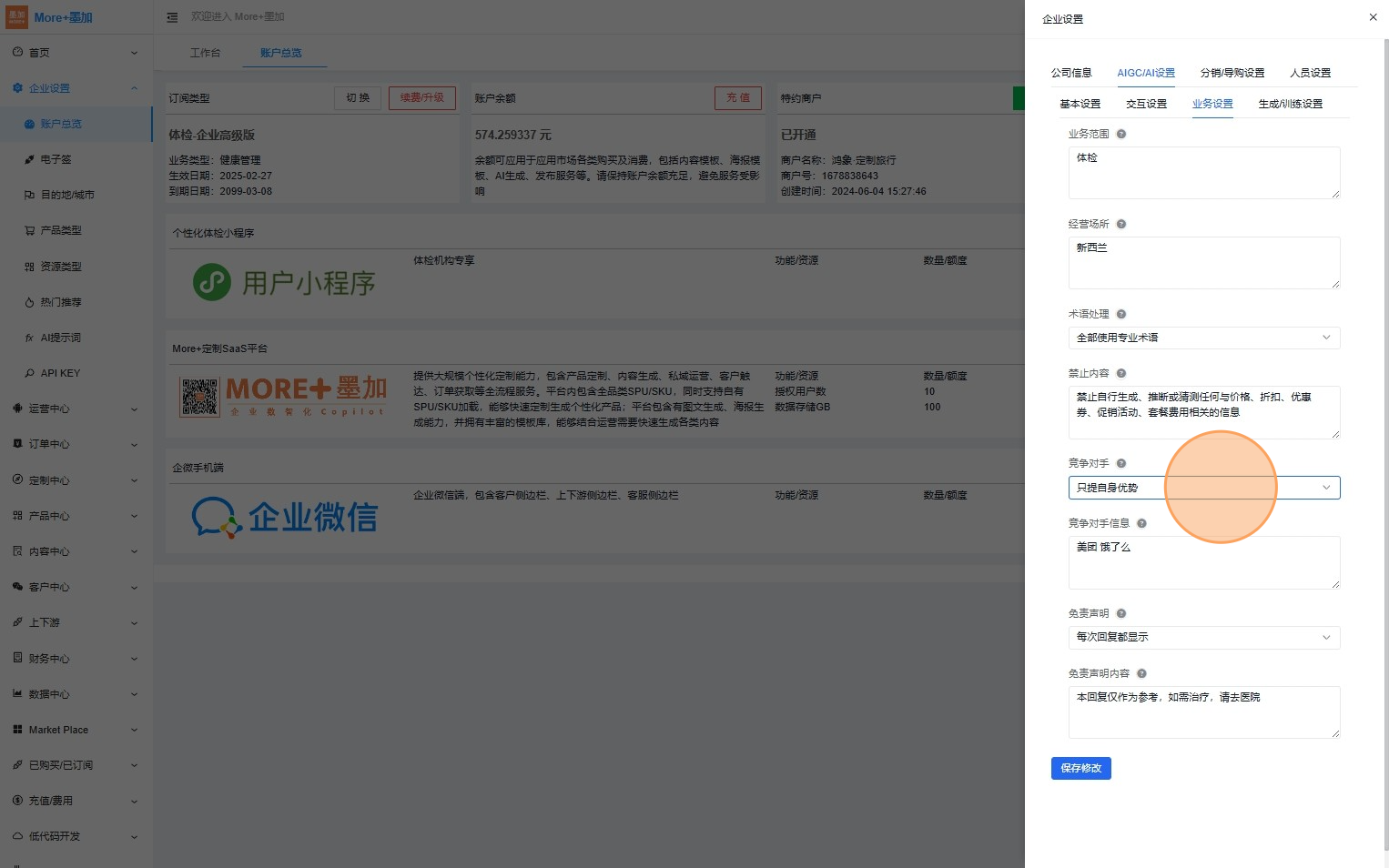
Task: Click the help icon beside 禁止内容
Action: click(1121, 373)
